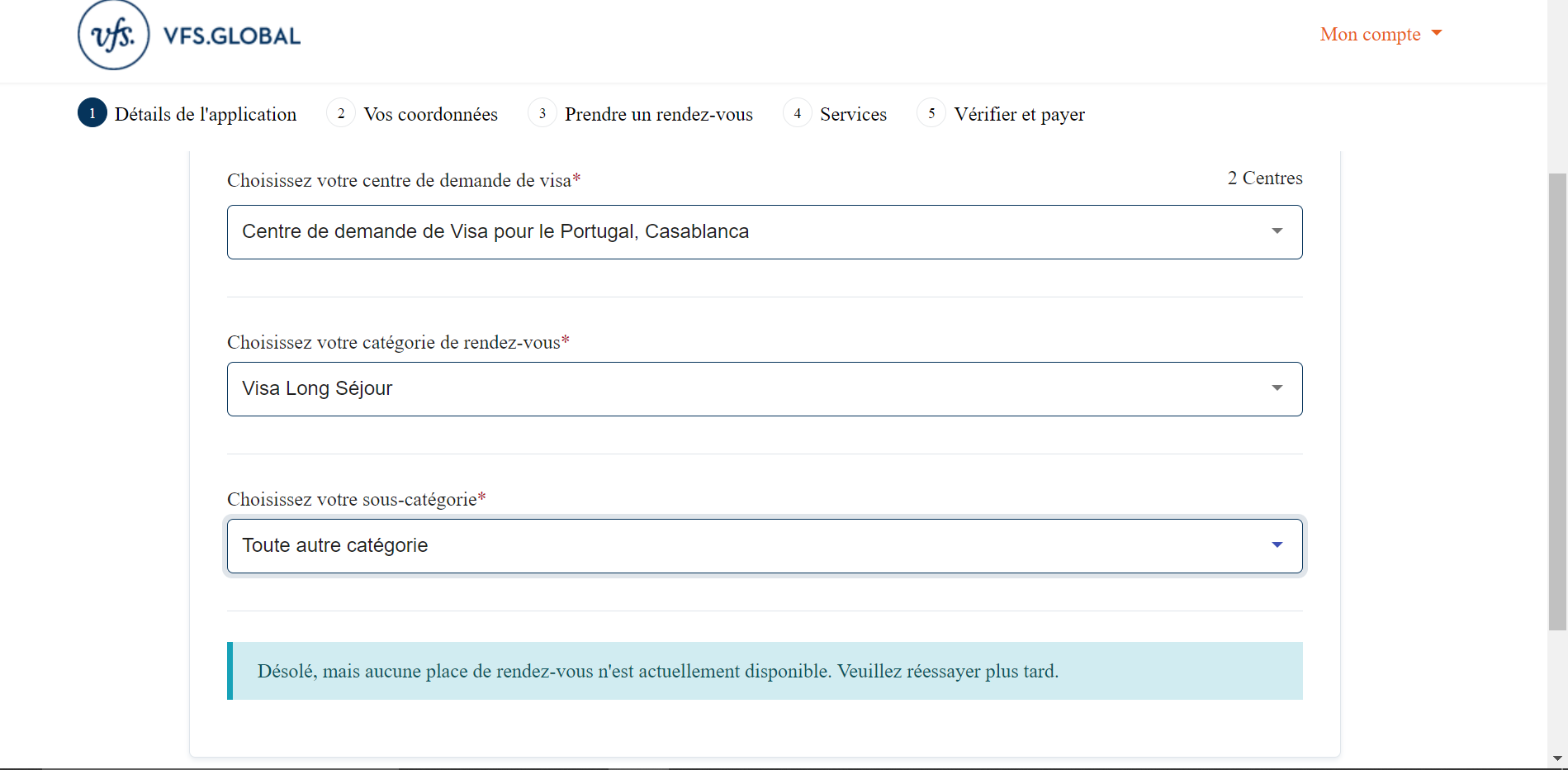This screenshot has width=1568, height=770.
Task: Click the 'Choisissez votre sous-catégorie' label
Action: point(357,499)
